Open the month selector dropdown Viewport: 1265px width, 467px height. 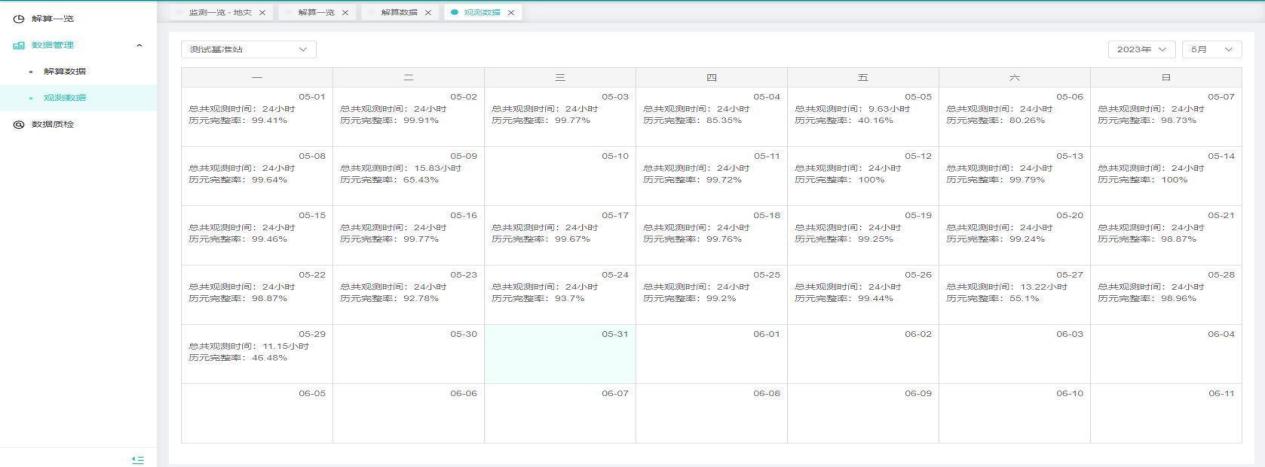tap(1211, 49)
